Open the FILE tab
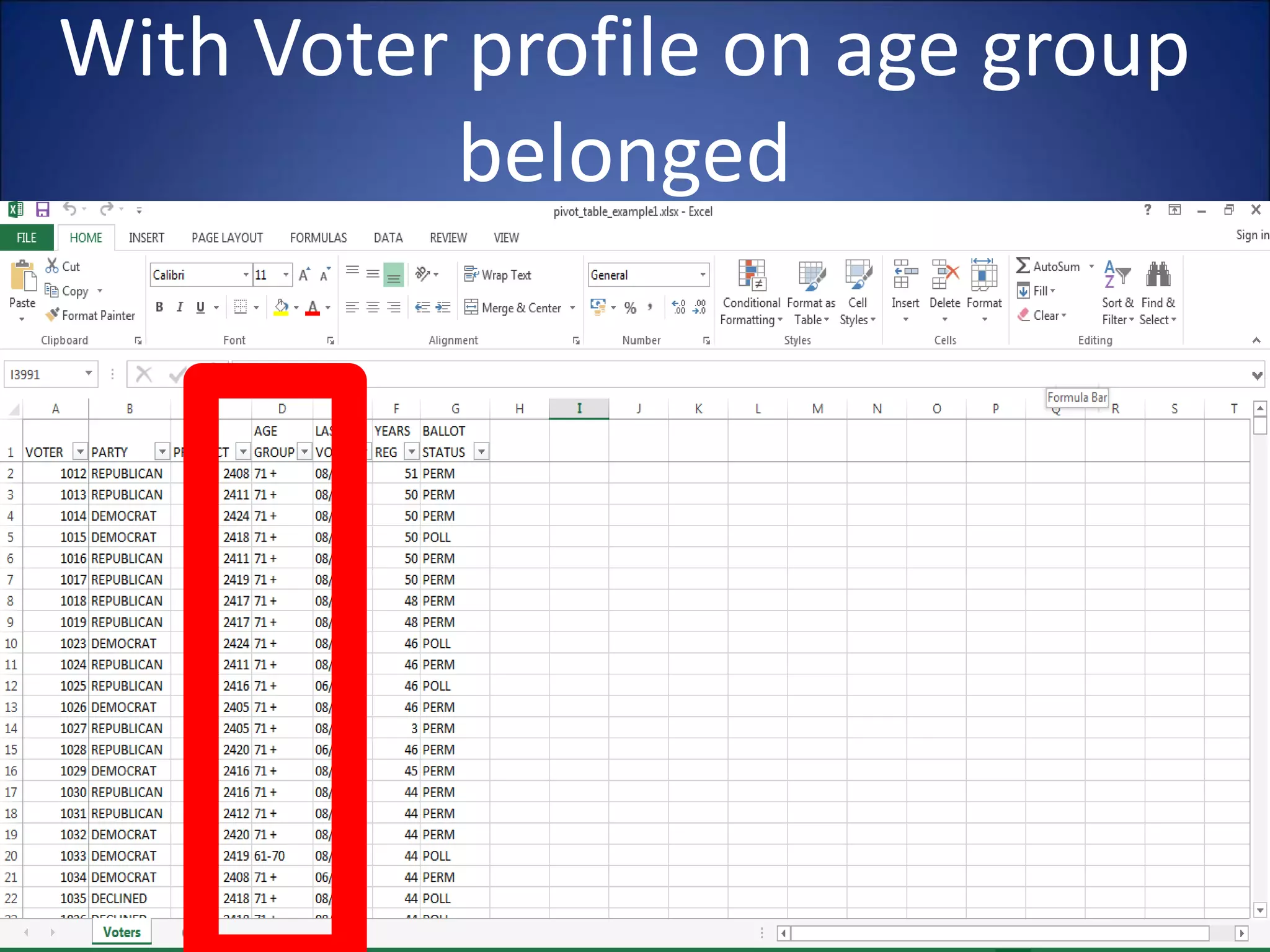The width and height of the screenshot is (1270, 952). click(x=27, y=238)
